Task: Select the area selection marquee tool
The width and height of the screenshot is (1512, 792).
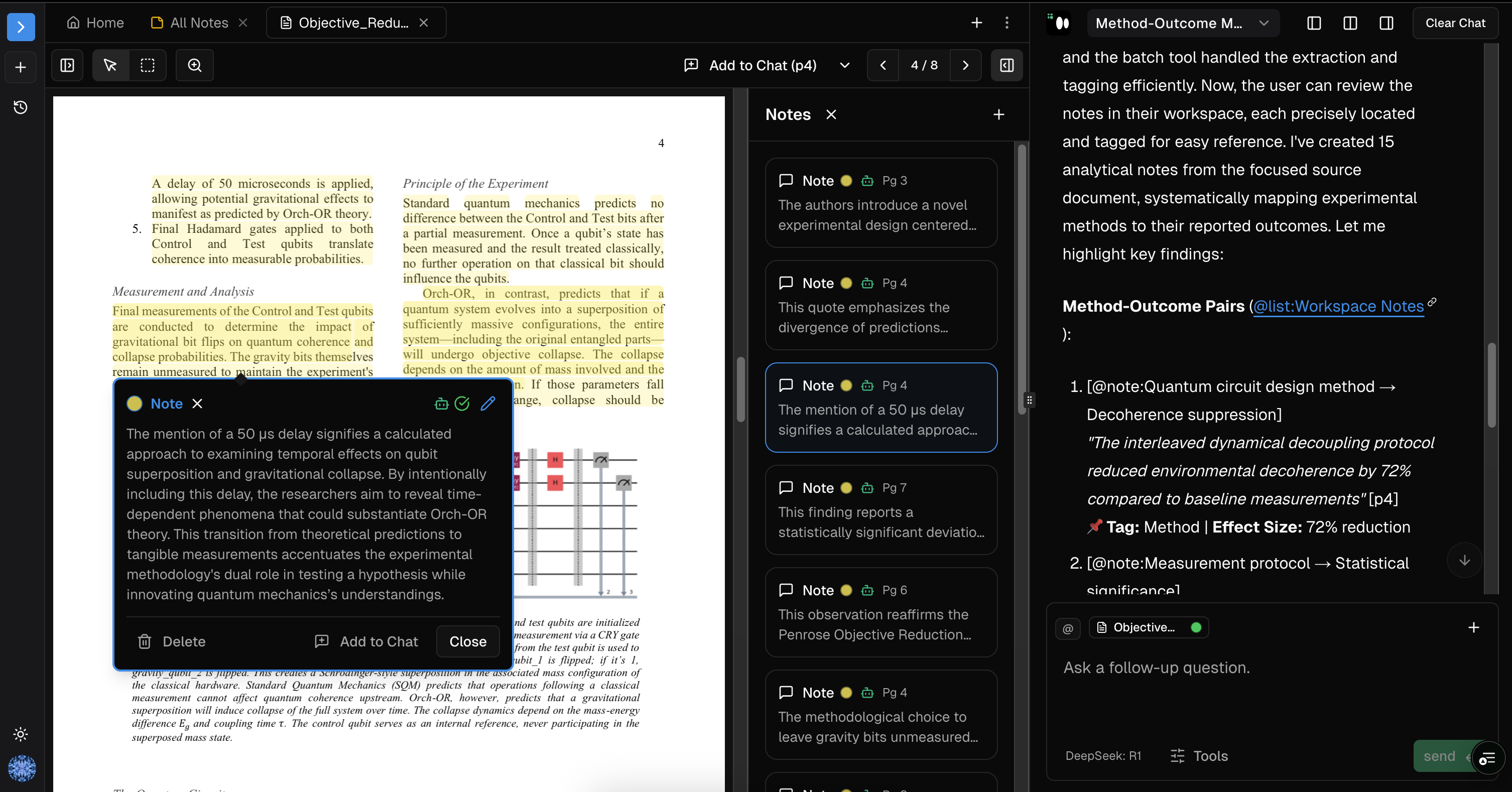Action: pos(148,65)
